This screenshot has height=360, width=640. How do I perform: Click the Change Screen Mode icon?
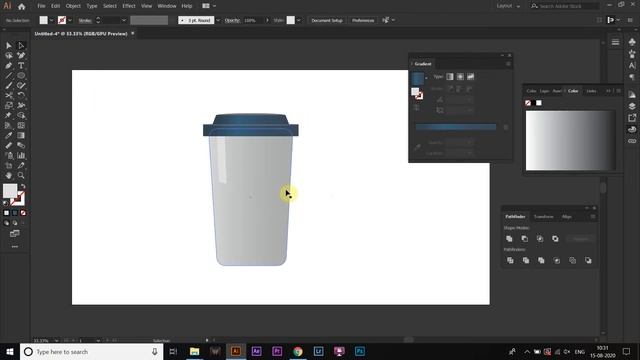coord(15,233)
